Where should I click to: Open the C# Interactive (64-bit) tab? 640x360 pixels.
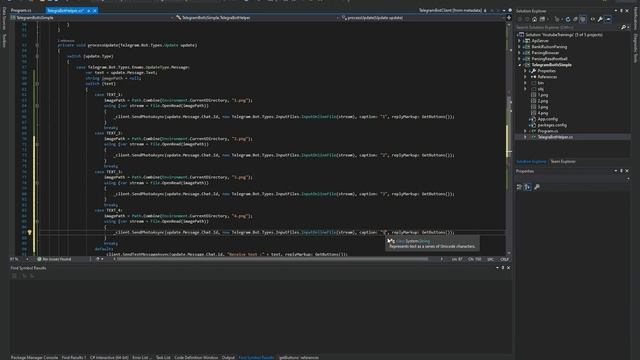[x=109, y=358]
